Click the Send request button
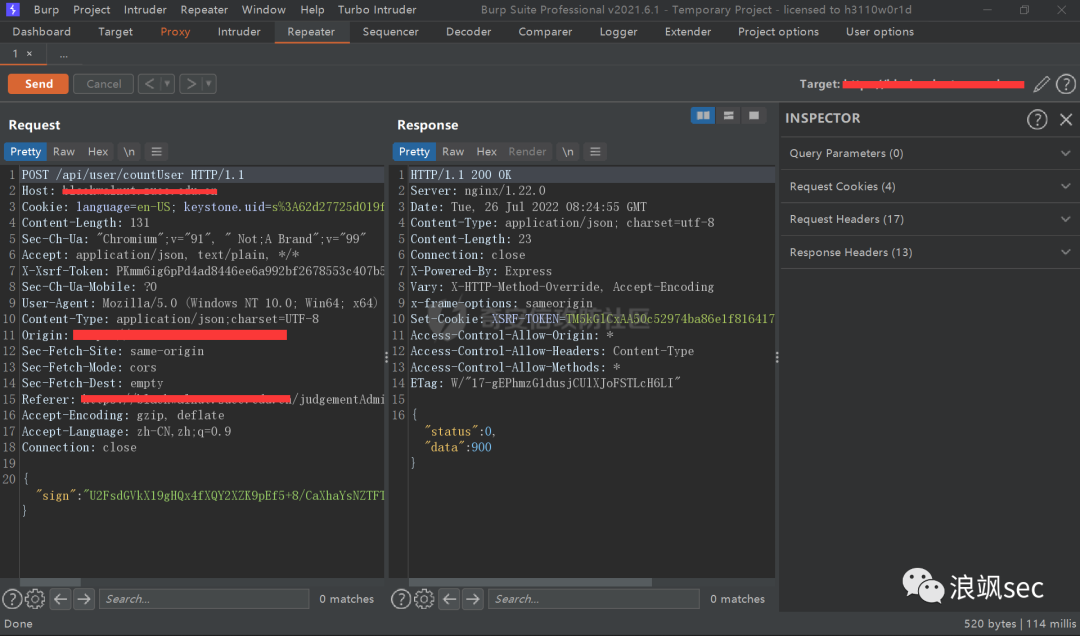The width and height of the screenshot is (1080, 636). tap(39, 84)
